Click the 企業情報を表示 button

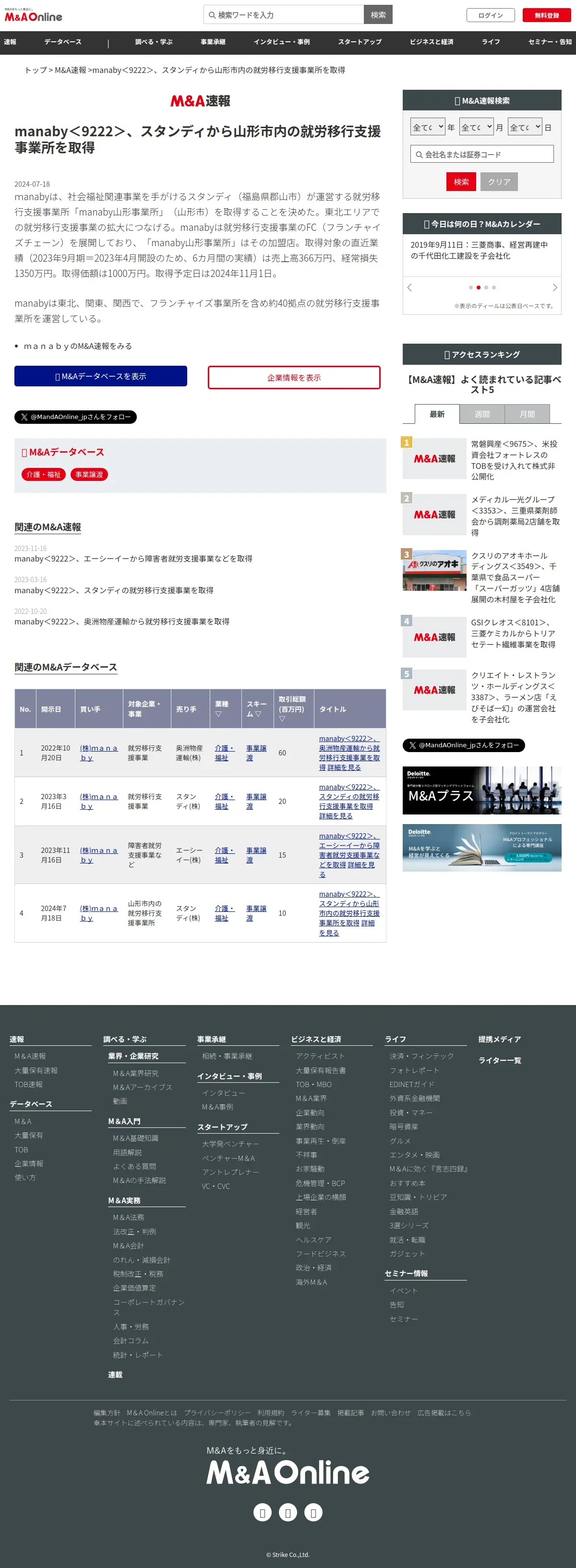pos(294,377)
